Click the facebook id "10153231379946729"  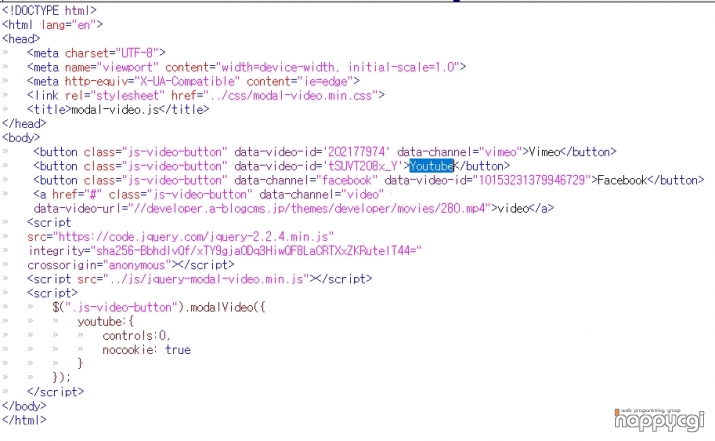(x=532, y=180)
